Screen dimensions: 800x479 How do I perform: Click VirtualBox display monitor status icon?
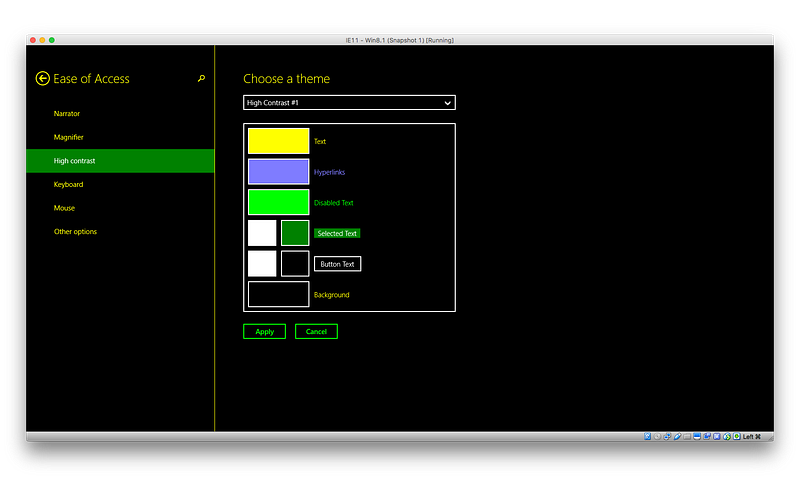(697, 437)
